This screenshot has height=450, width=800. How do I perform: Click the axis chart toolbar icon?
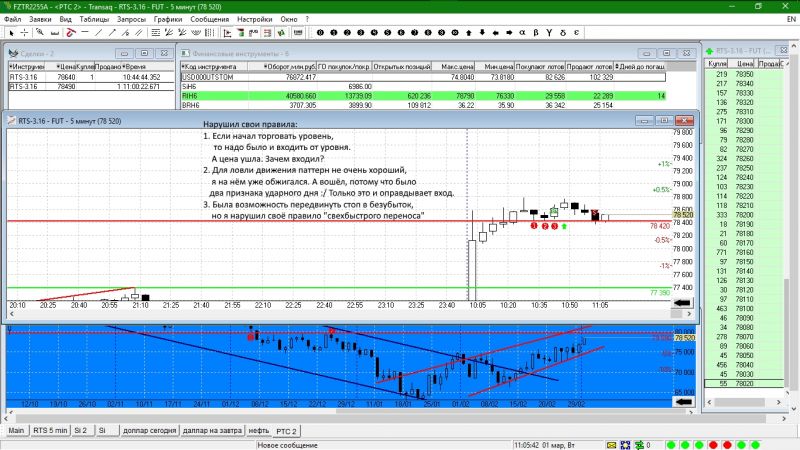click(x=227, y=33)
